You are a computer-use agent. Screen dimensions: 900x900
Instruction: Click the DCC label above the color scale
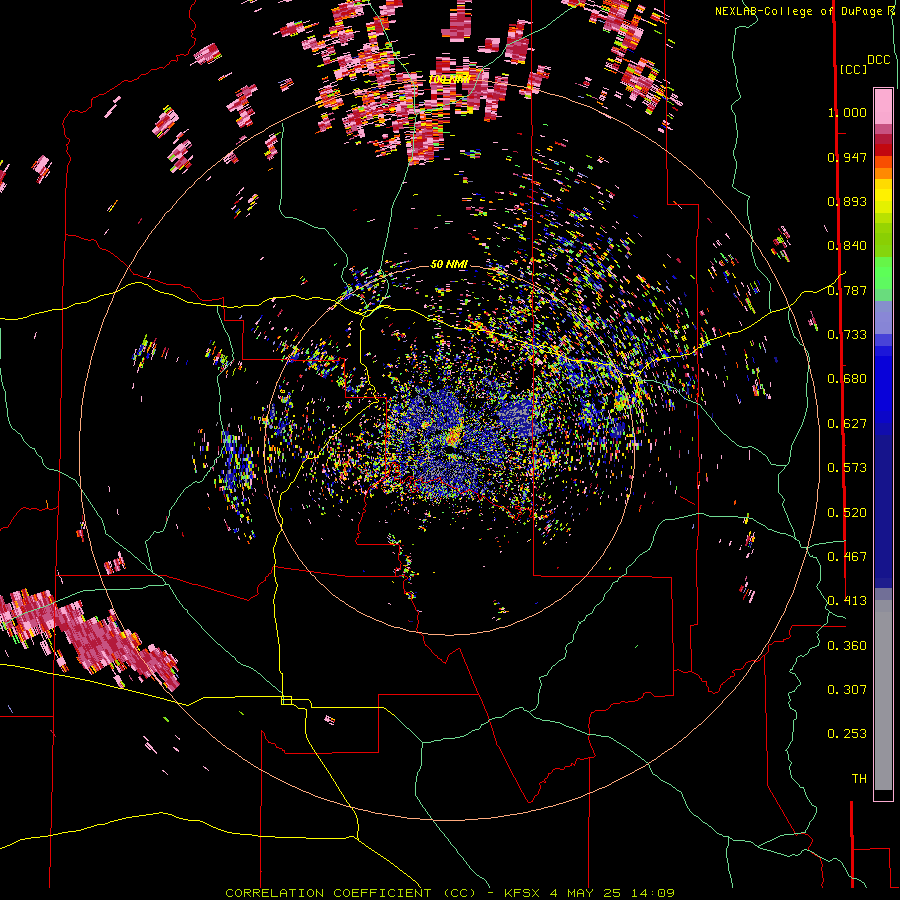[x=878, y=60]
